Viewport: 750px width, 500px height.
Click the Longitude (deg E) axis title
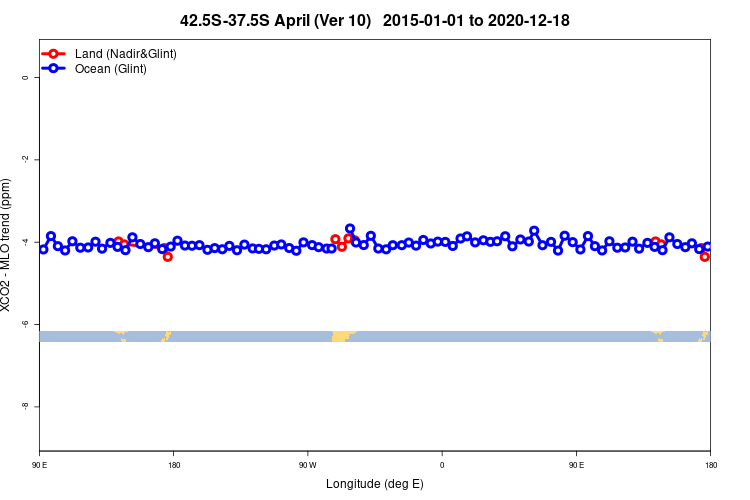tap(375, 484)
